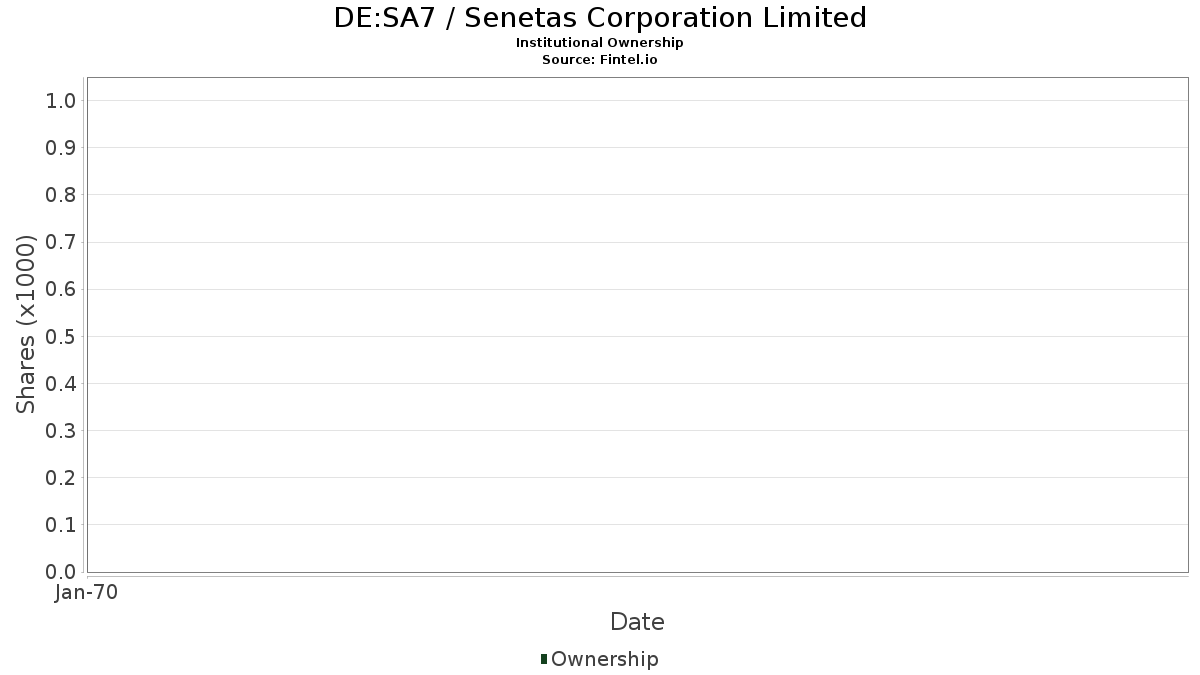Viewport: 1200px width, 675px height.
Task: Select the 0.3 y-axis tick label
Action: (x=61, y=431)
